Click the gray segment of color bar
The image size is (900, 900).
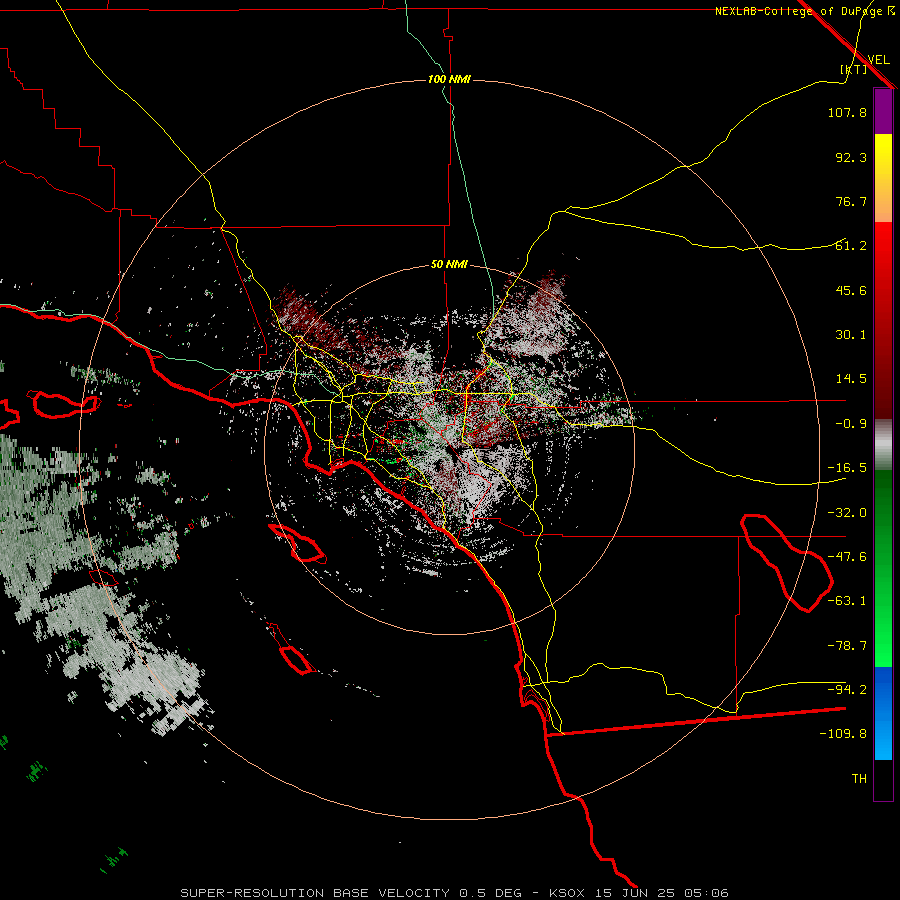tap(883, 445)
